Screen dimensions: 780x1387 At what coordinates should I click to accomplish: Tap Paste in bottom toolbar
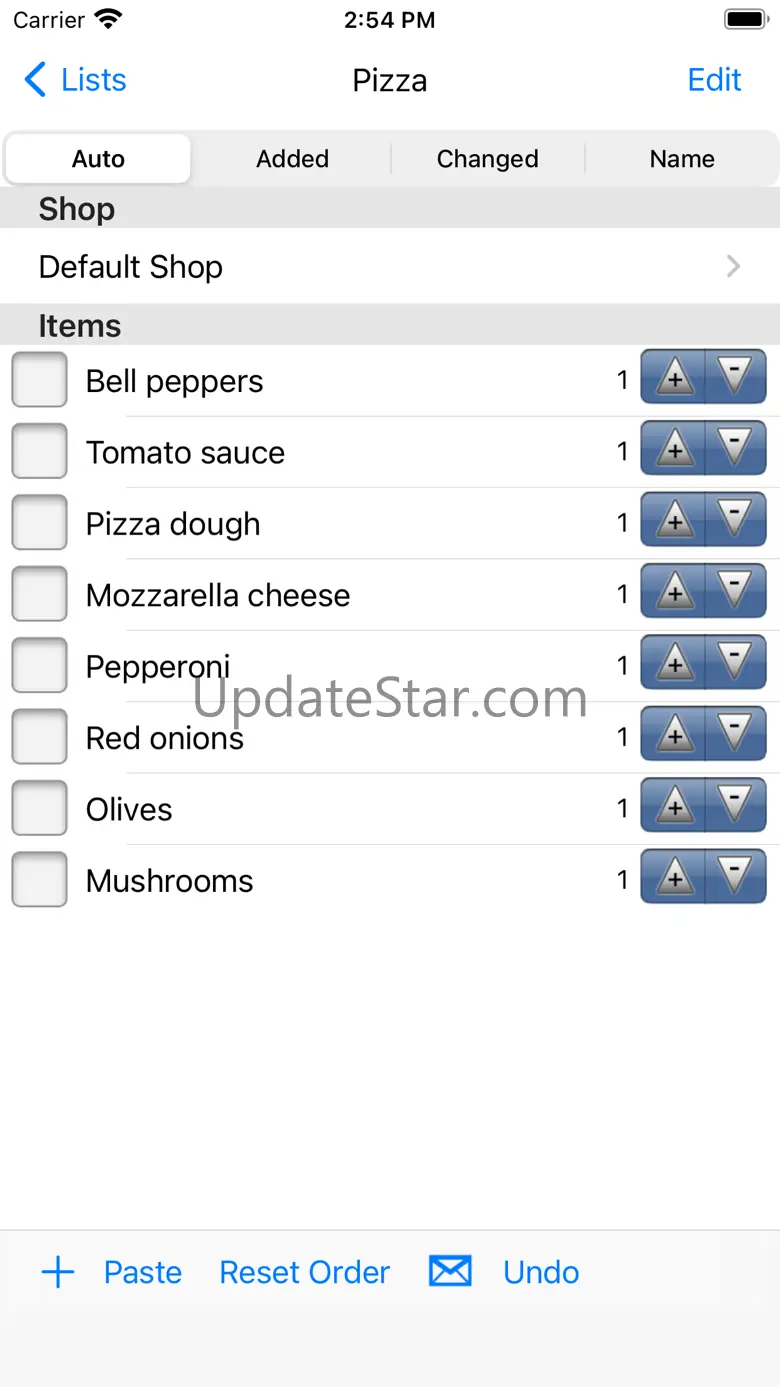pyautogui.click(x=143, y=1272)
